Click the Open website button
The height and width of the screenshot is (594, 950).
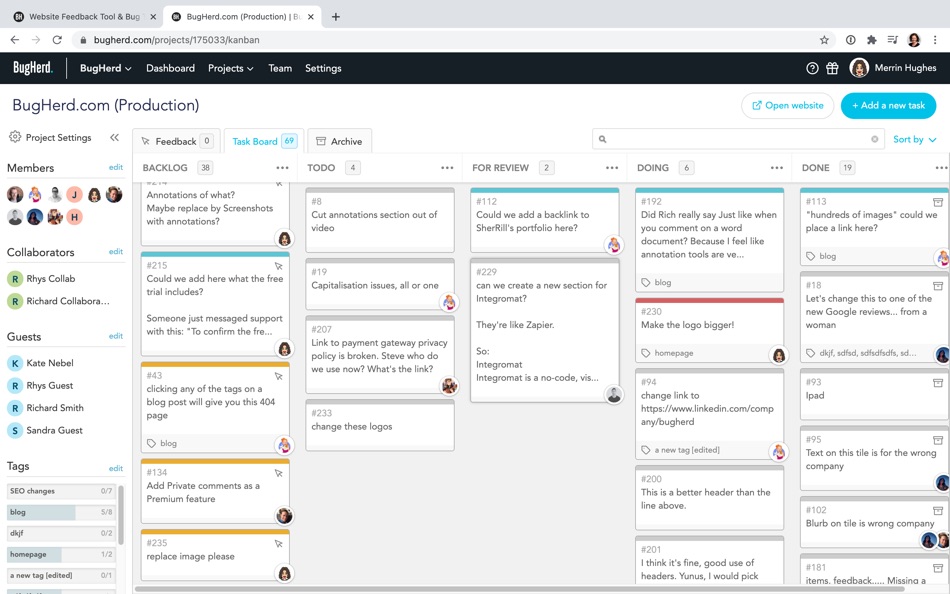pyautogui.click(x=788, y=105)
